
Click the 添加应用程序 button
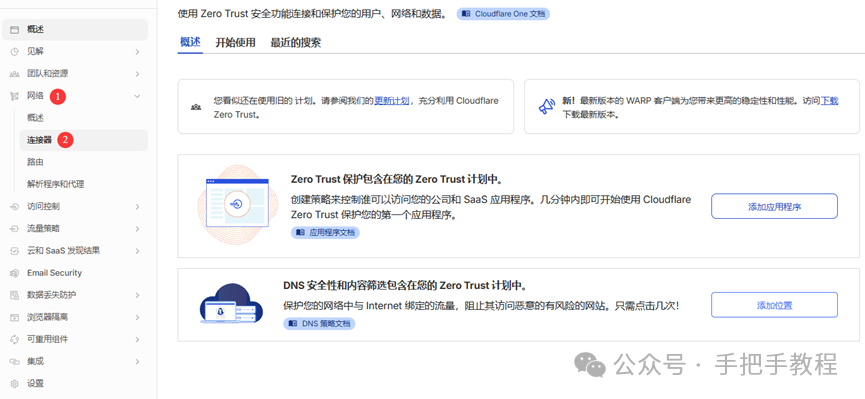pyautogui.click(x=774, y=206)
